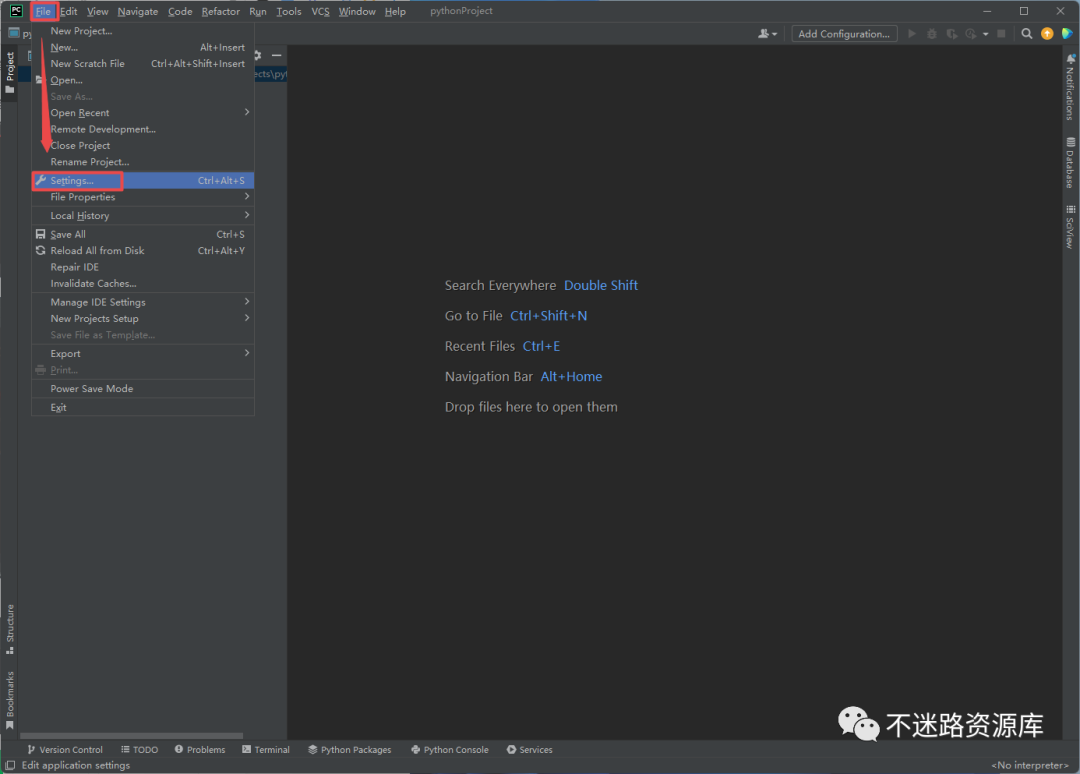Click the Project panel horizontal scrollbar
1080x774 pixels.
[130, 736]
